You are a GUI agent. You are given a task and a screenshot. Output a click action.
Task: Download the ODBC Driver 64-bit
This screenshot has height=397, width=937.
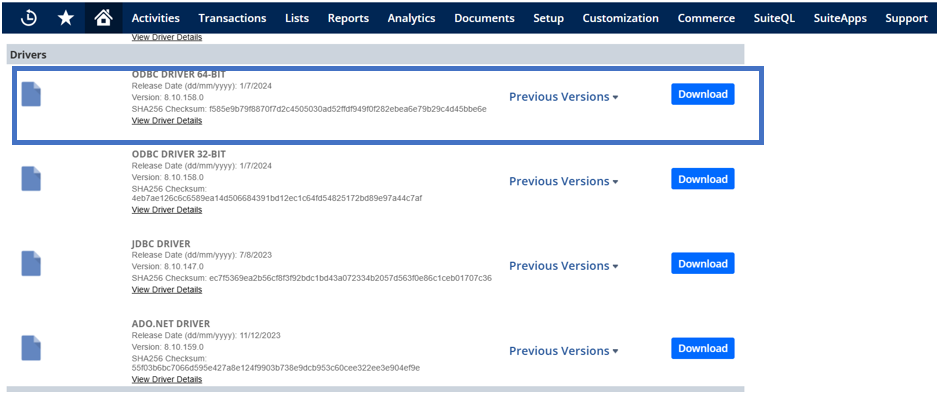click(703, 94)
